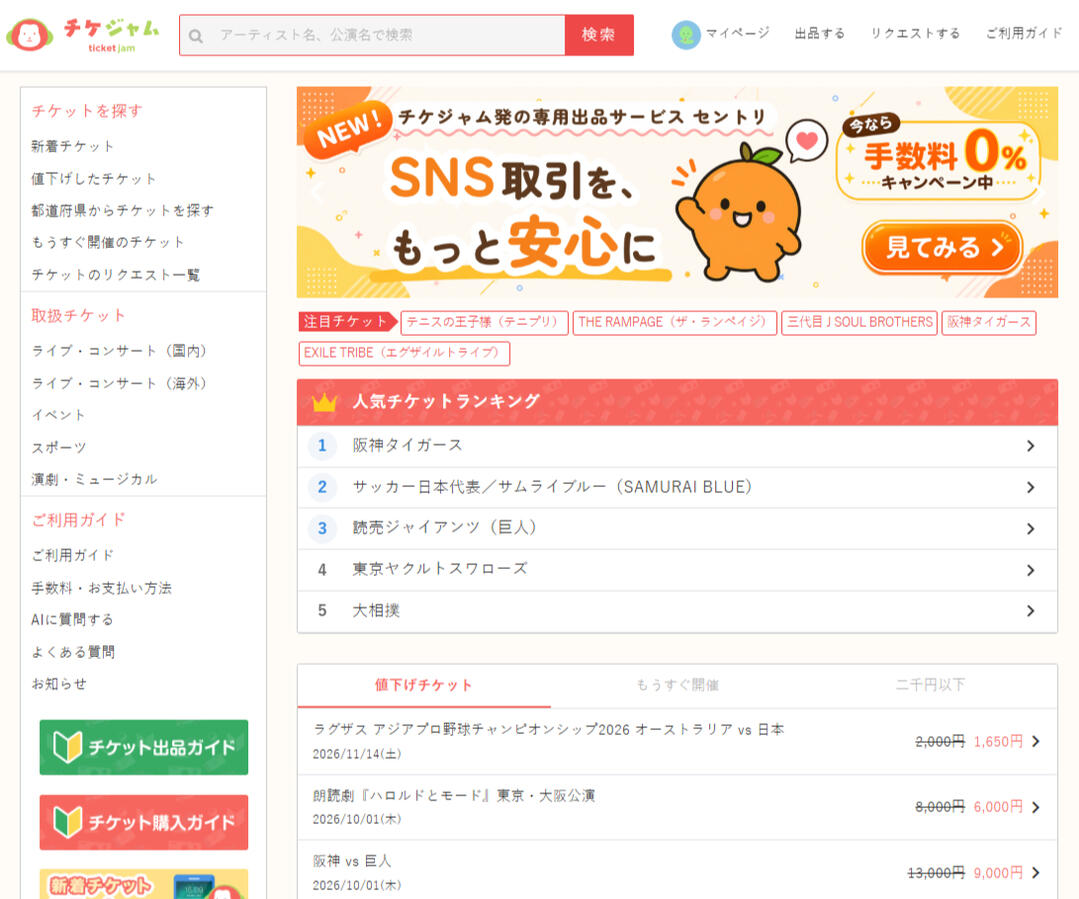The height and width of the screenshot is (899, 1079).
Task: Open サッカー日本代表 row chevron
Action: (x=1030, y=487)
